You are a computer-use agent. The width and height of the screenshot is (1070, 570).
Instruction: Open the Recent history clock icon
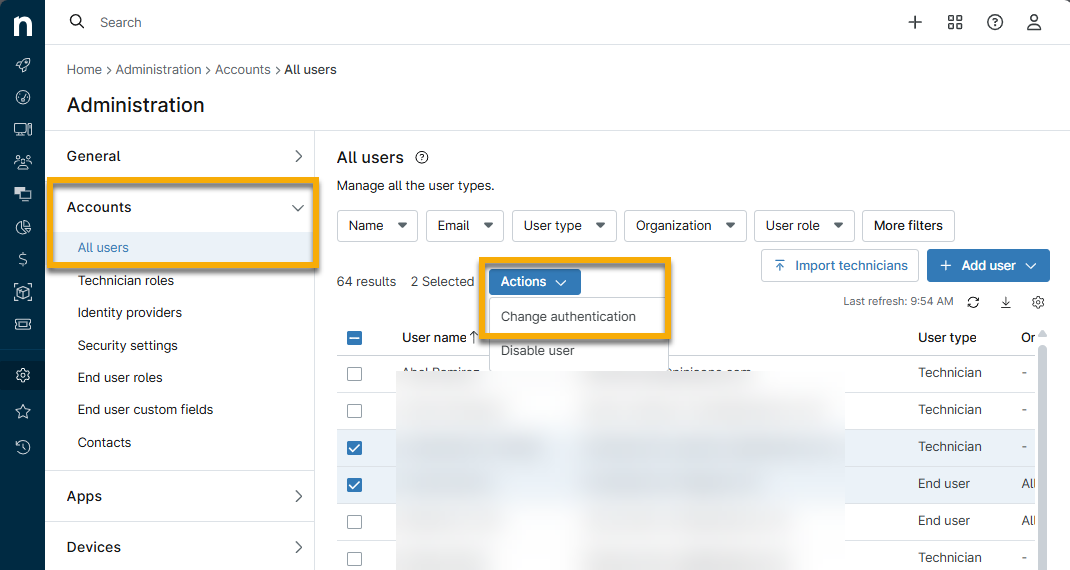[23, 447]
